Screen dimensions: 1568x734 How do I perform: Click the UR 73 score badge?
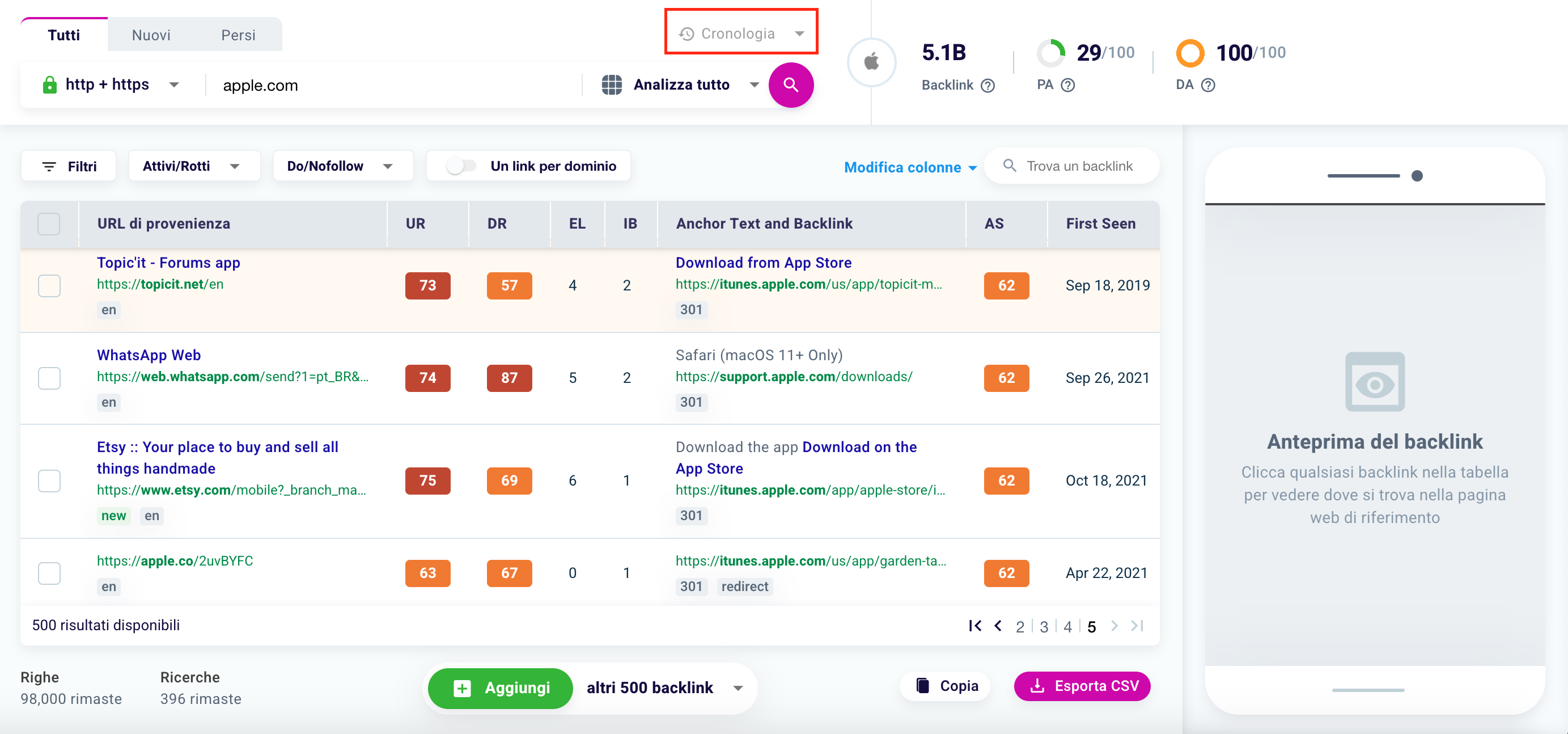pyautogui.click(x=428, y=285)
